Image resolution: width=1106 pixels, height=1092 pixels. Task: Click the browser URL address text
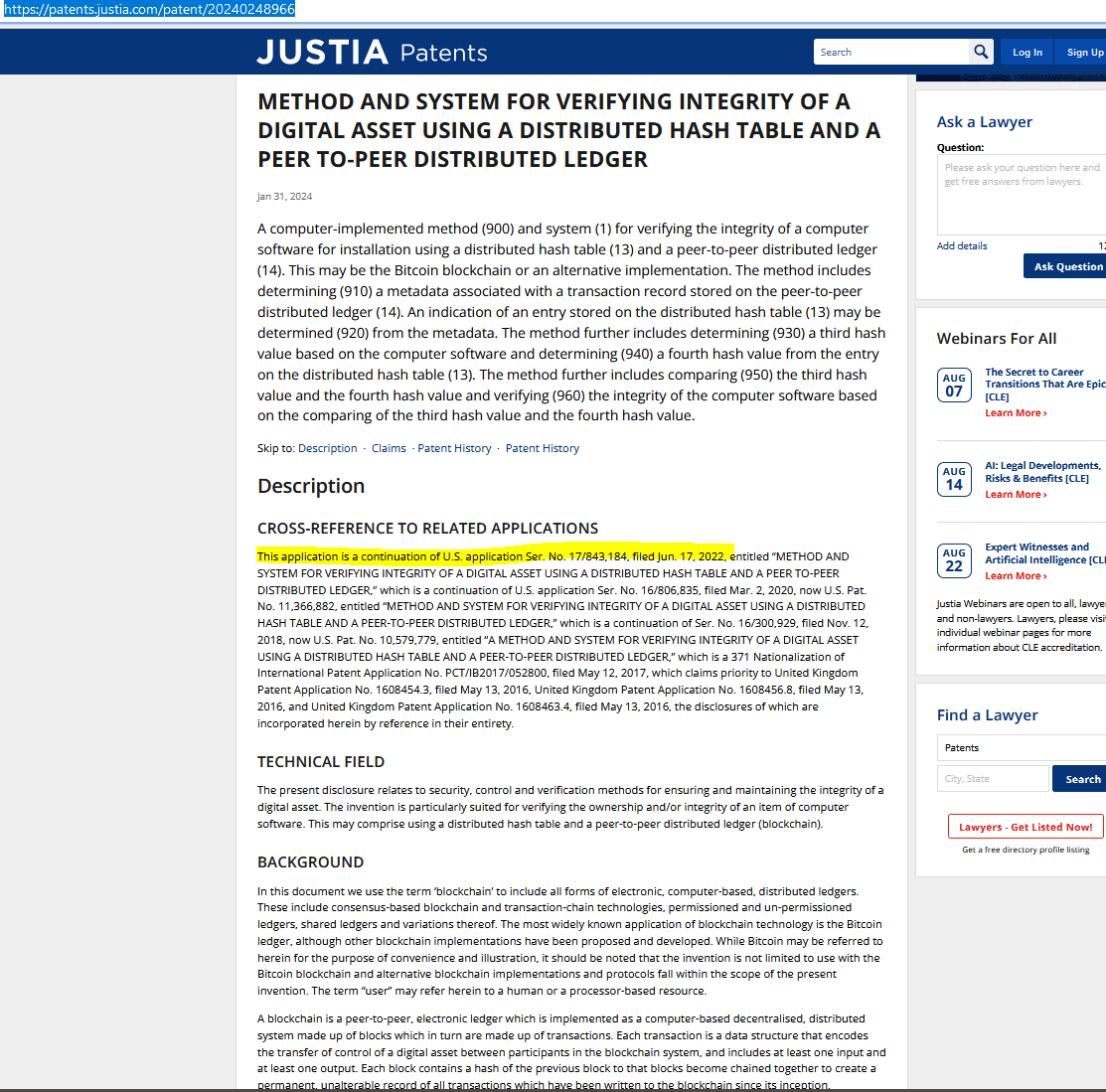point(149,9)
